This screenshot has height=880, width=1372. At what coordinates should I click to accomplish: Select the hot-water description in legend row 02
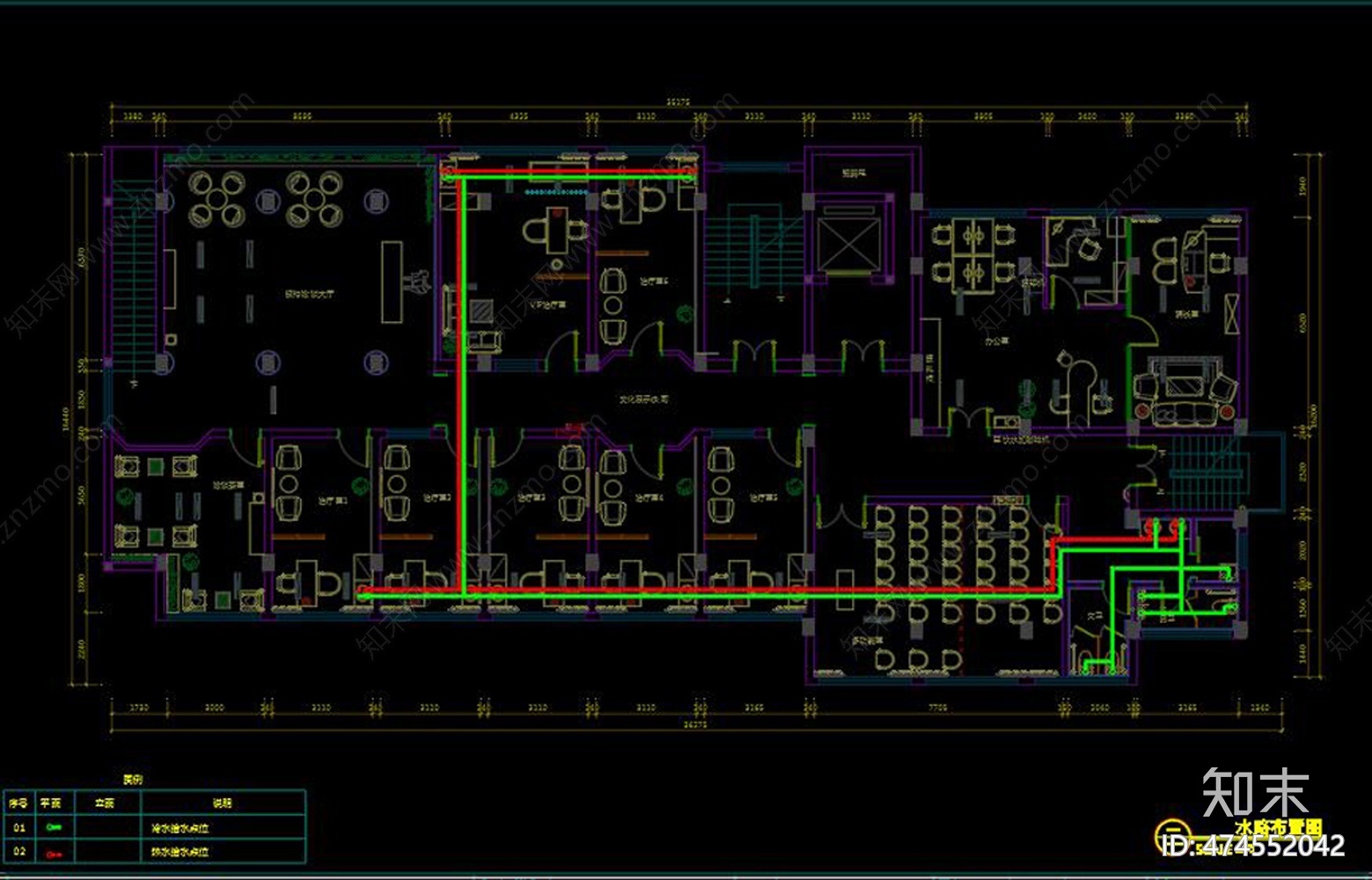(180, 852)
